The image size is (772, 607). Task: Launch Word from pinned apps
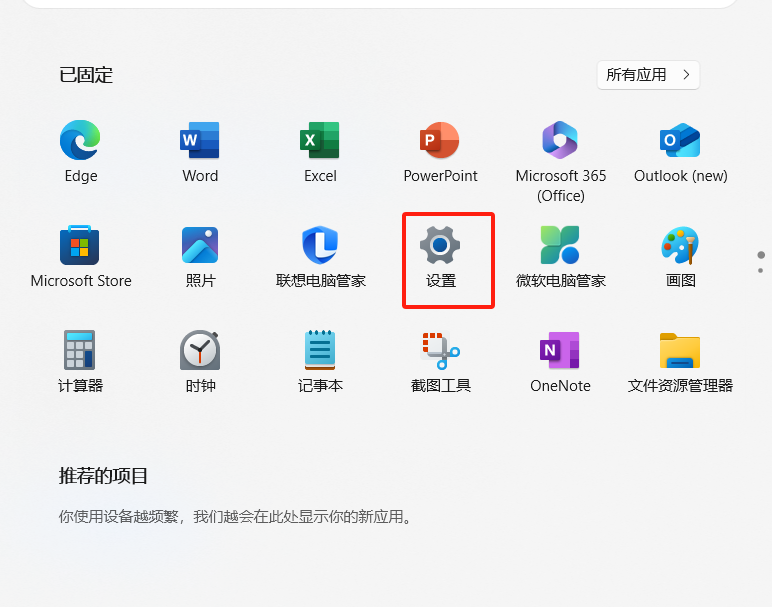[x=200, y=152]
